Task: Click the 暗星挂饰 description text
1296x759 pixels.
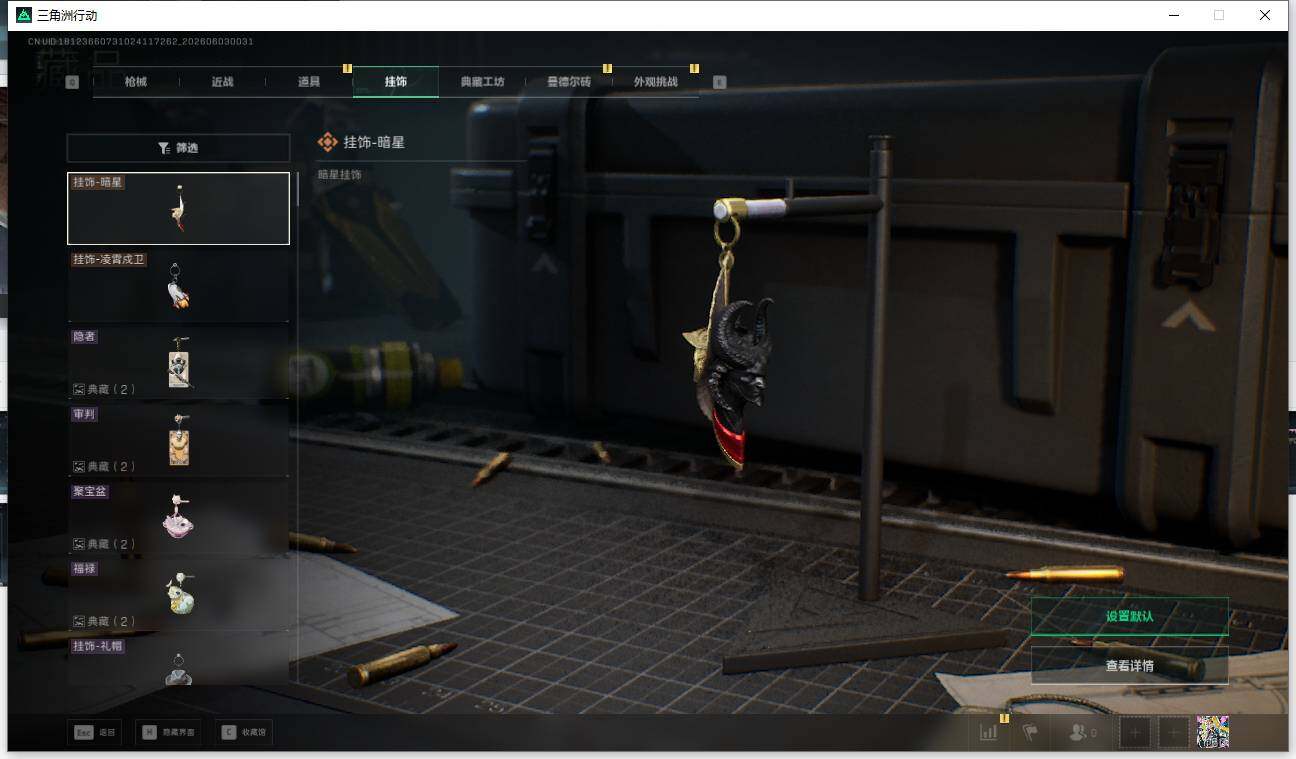Action: click(x=340, y=175)
